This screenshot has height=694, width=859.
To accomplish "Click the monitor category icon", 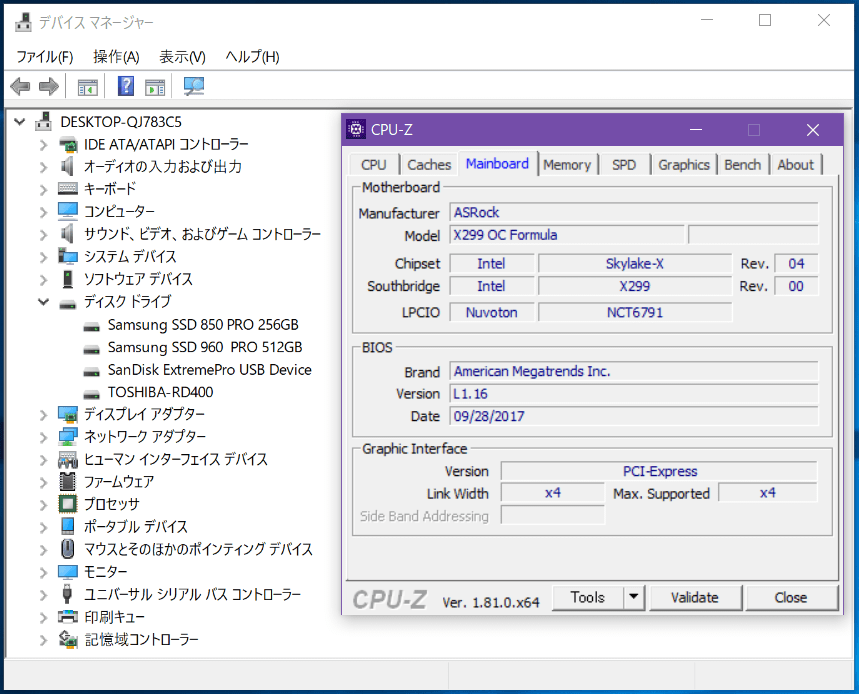I will click(68, 572).
